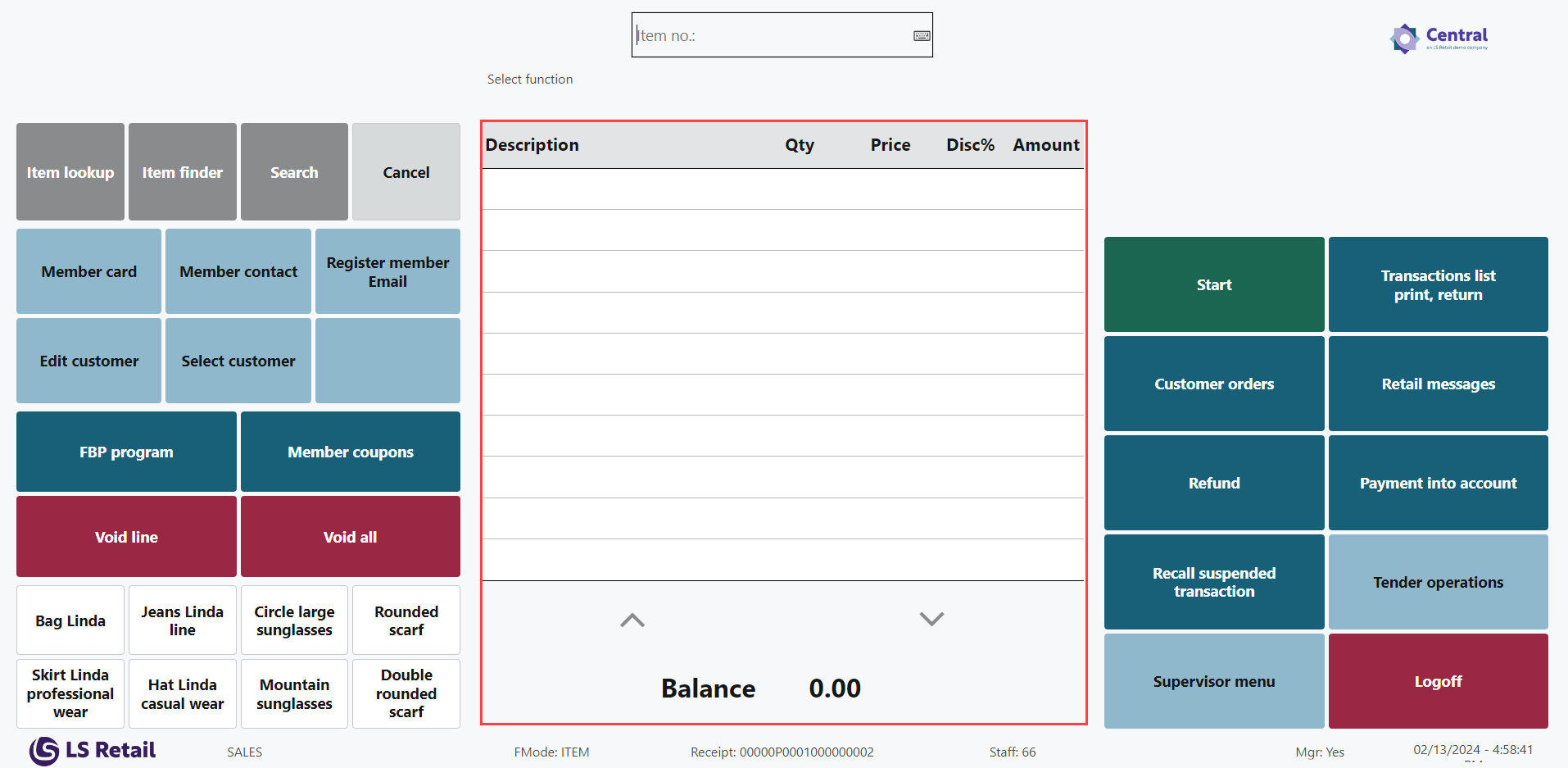Open Tender operations menu
Viewport: 1568px width, 768px height.
[x=1438, y=582]
